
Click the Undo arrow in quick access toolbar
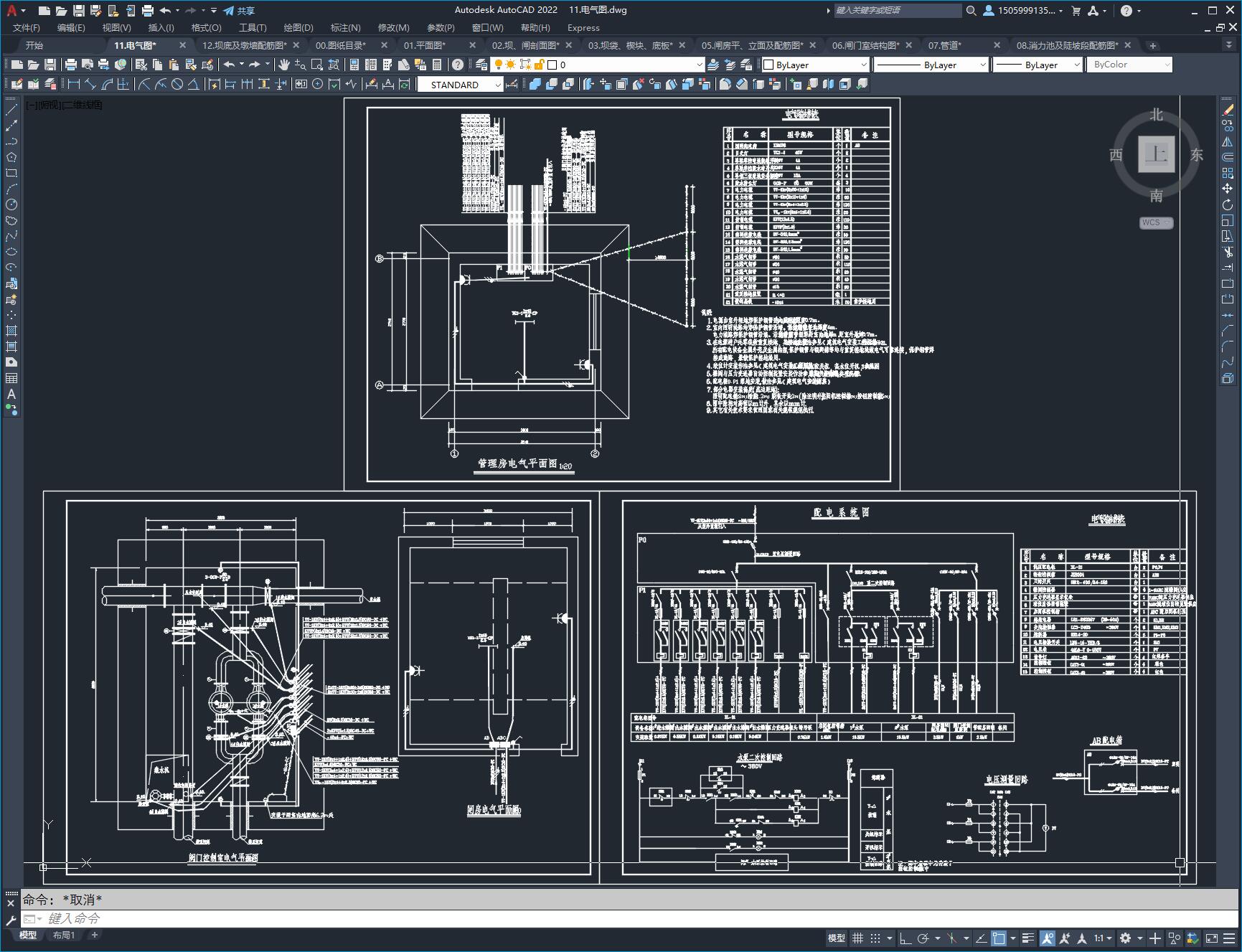pos(166,11)
